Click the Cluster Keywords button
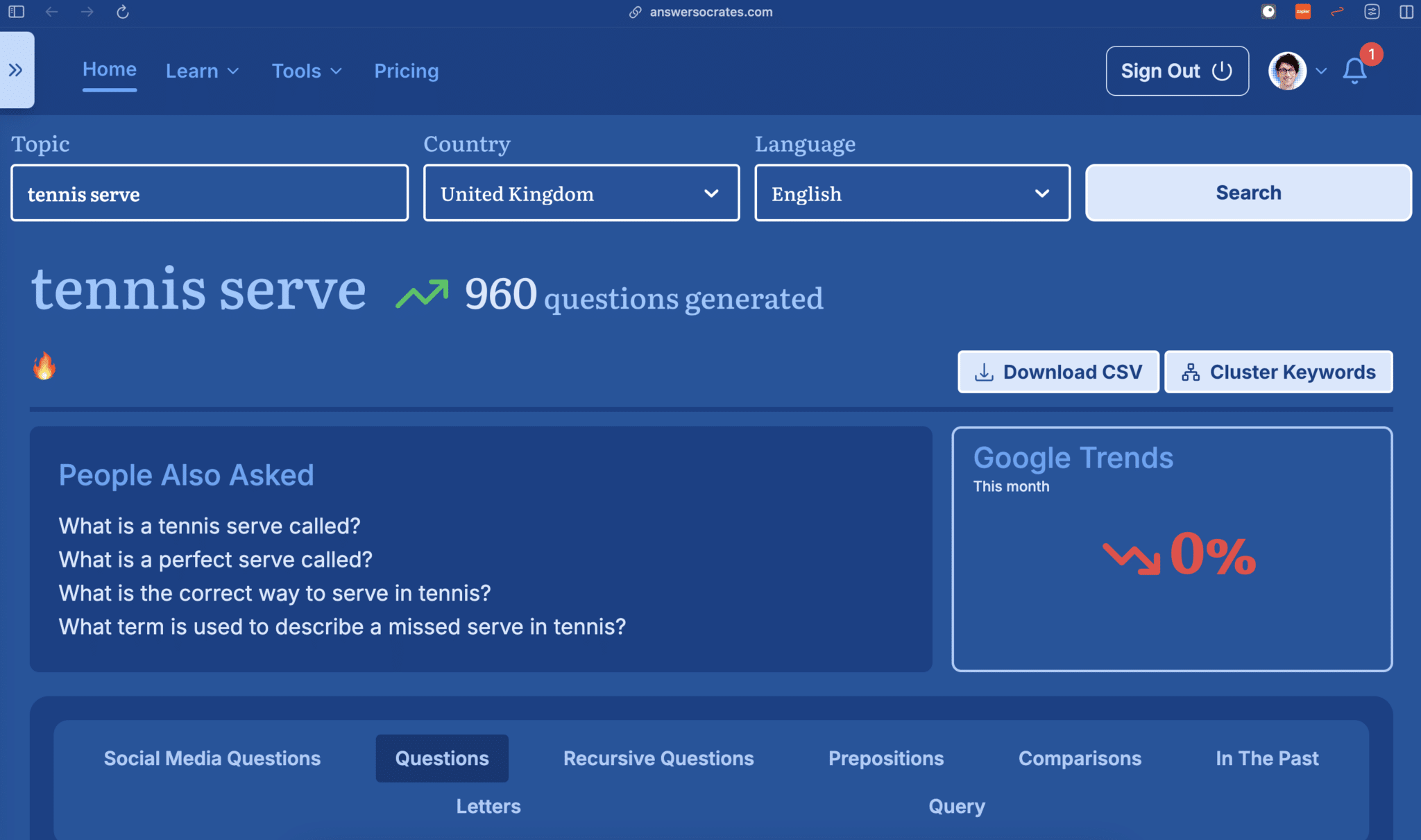The width and height of the screenshot is (1421, 840). pyautogui.click(x=1278, y=372)
